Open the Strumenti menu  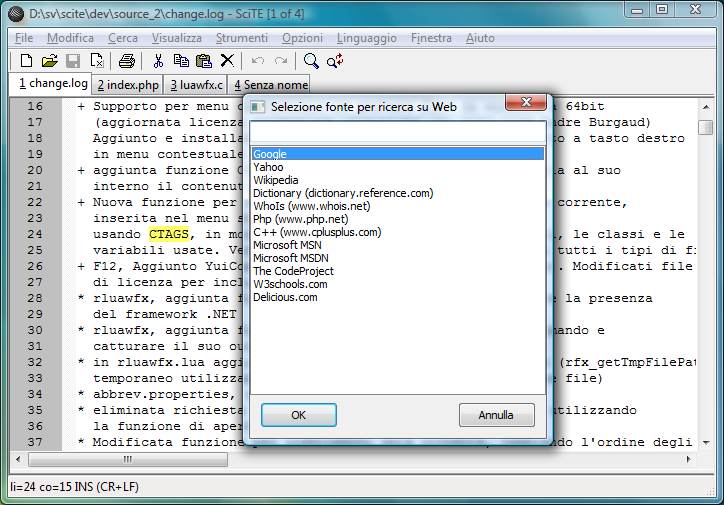(x=241, y=38)
